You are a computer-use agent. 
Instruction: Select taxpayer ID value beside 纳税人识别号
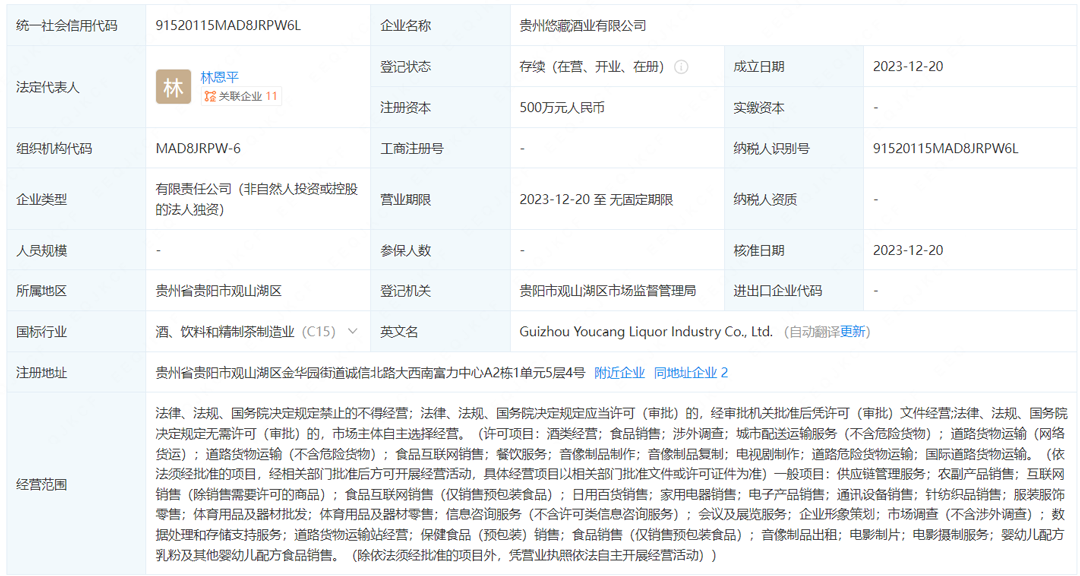945,148
